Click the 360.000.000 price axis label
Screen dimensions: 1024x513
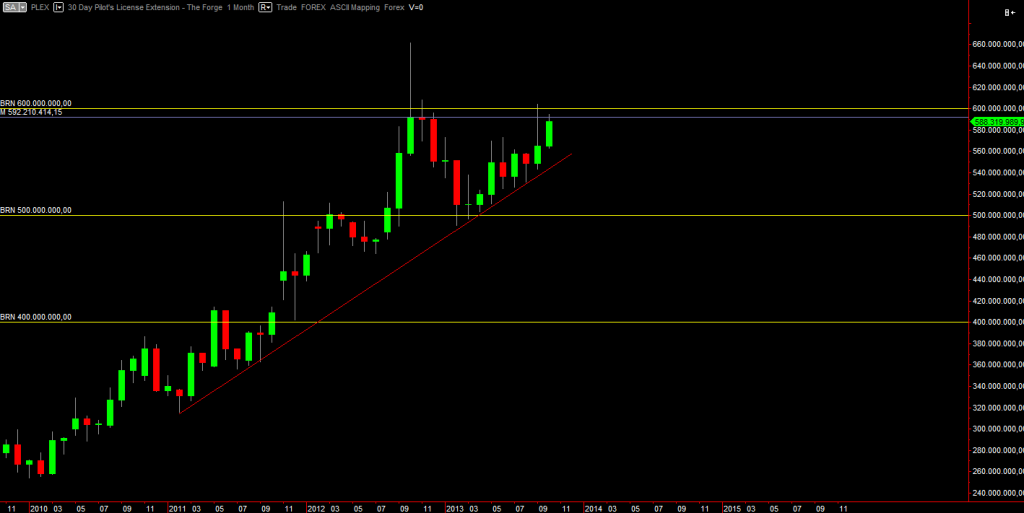[998, 365]
